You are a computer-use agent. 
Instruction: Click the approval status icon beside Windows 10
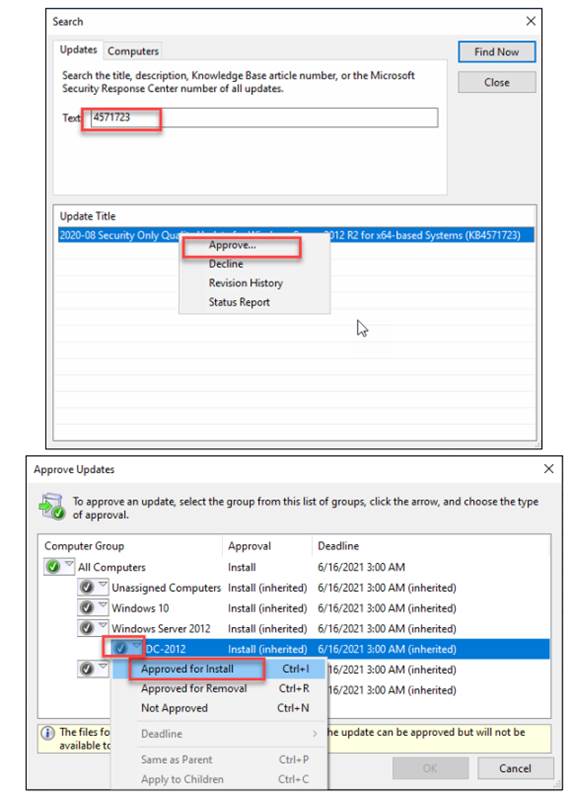coord(87,608)
